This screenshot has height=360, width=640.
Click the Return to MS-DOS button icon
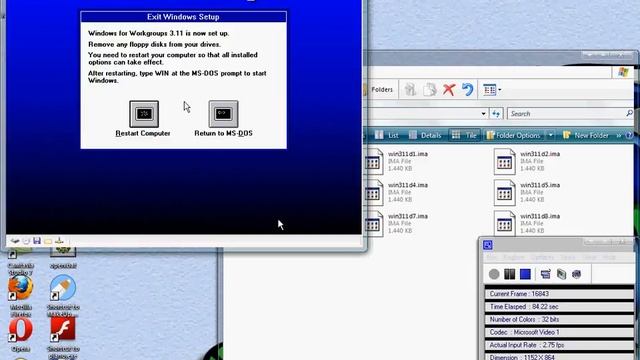tap(223, 114)
